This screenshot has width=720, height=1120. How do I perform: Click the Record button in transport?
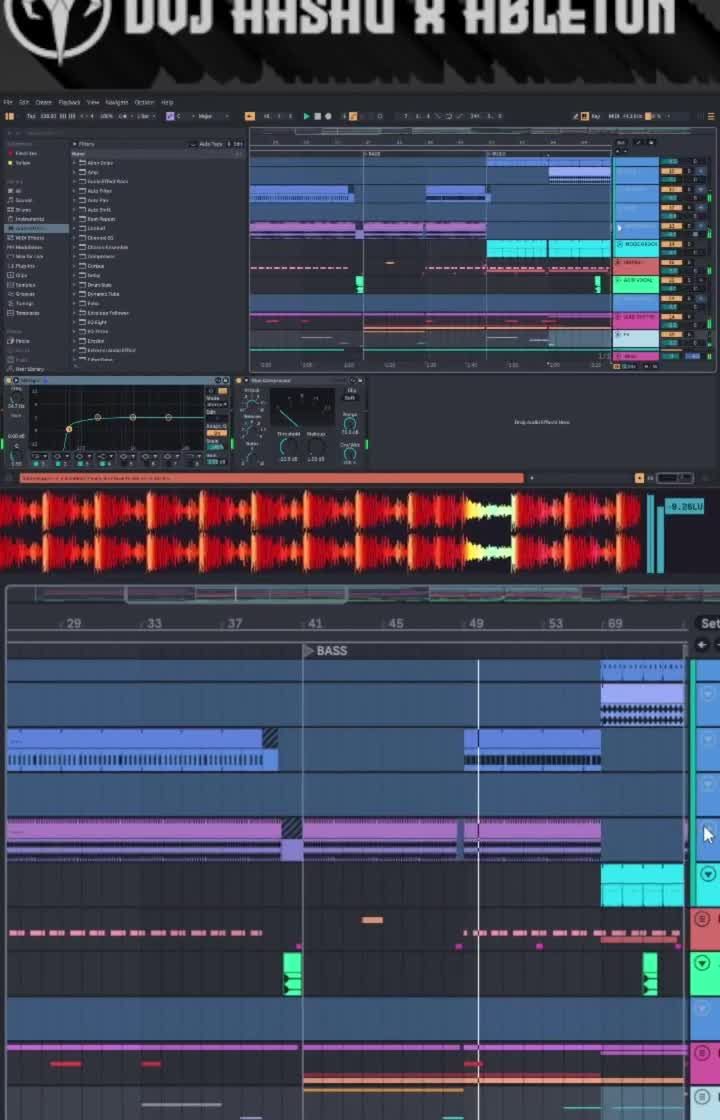pos(328,116)
